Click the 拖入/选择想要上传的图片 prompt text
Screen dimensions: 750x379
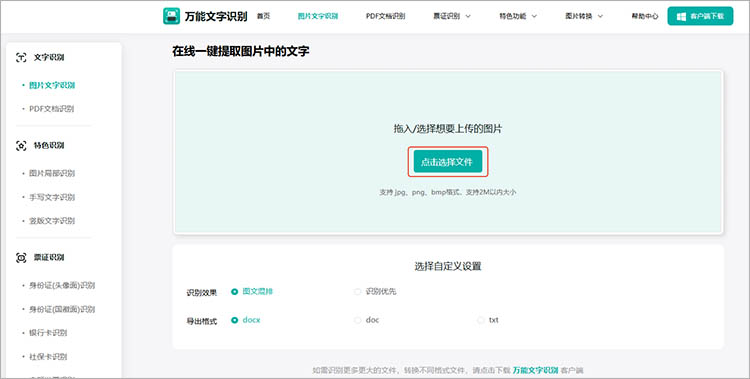tap(448, 129)
